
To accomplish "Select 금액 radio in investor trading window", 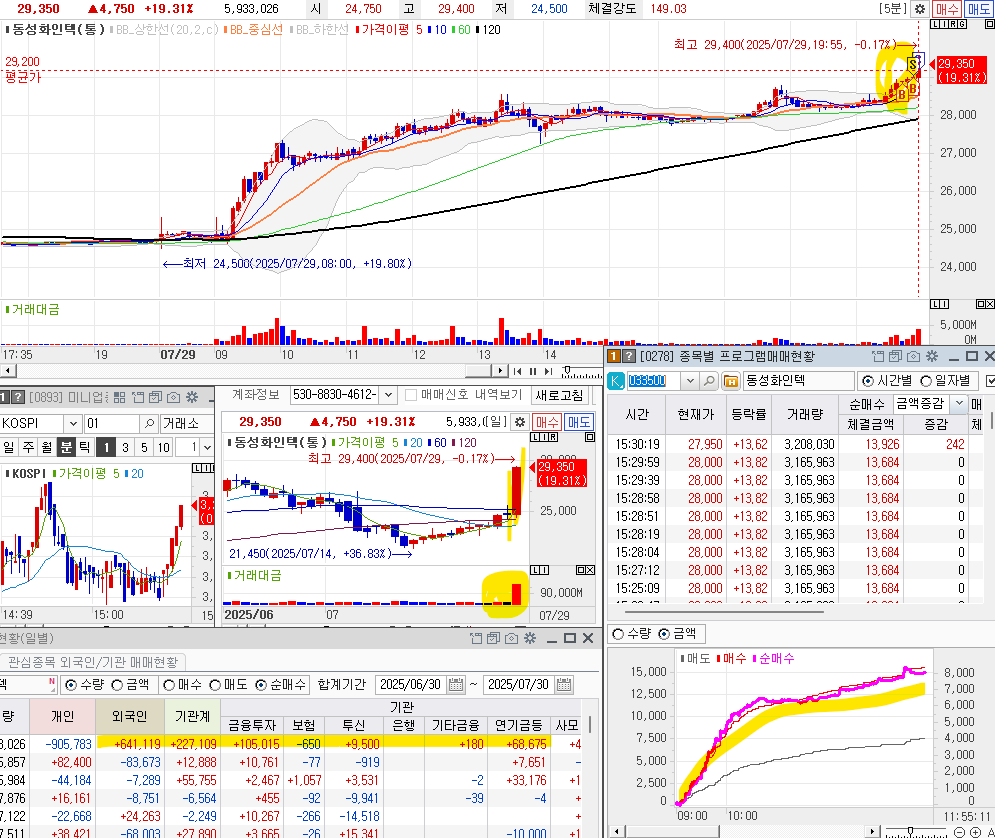I will [117, 685].
